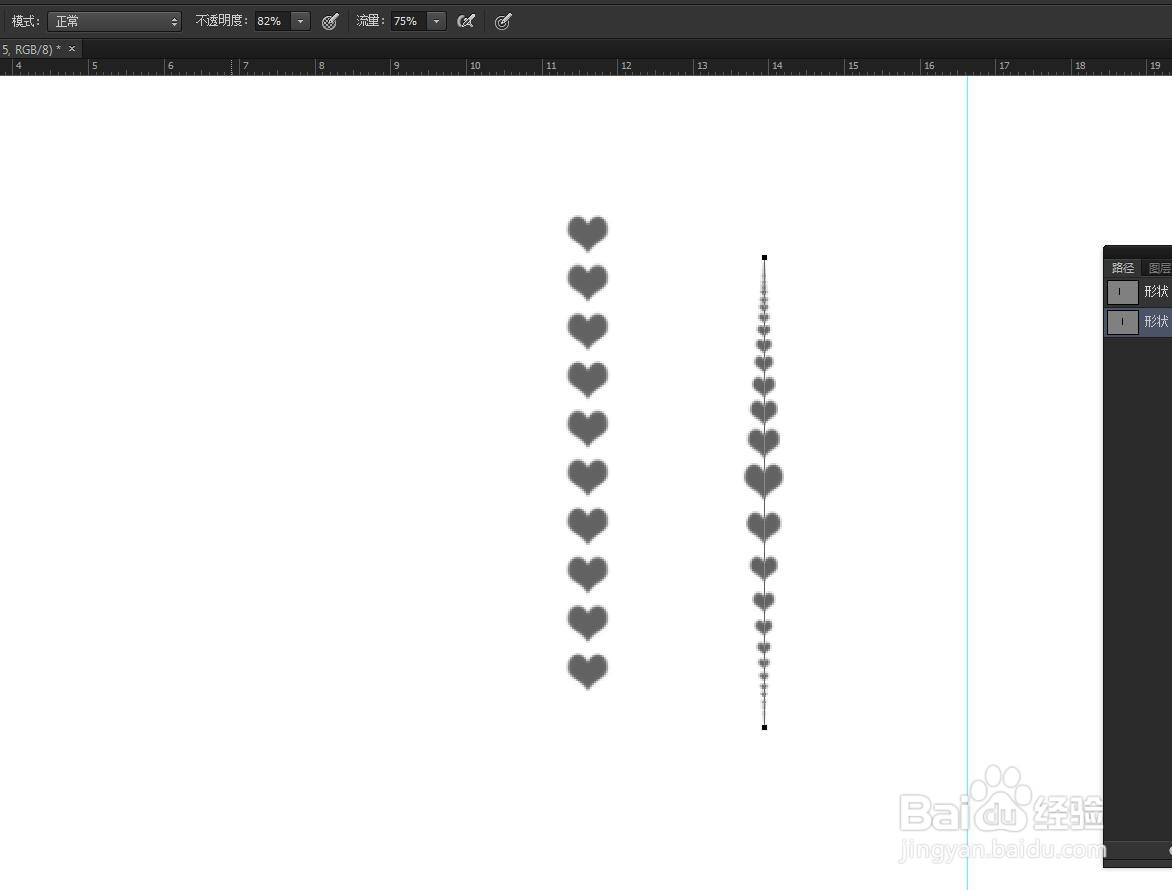Click the flow value field showing 75%

coord(408,21)
